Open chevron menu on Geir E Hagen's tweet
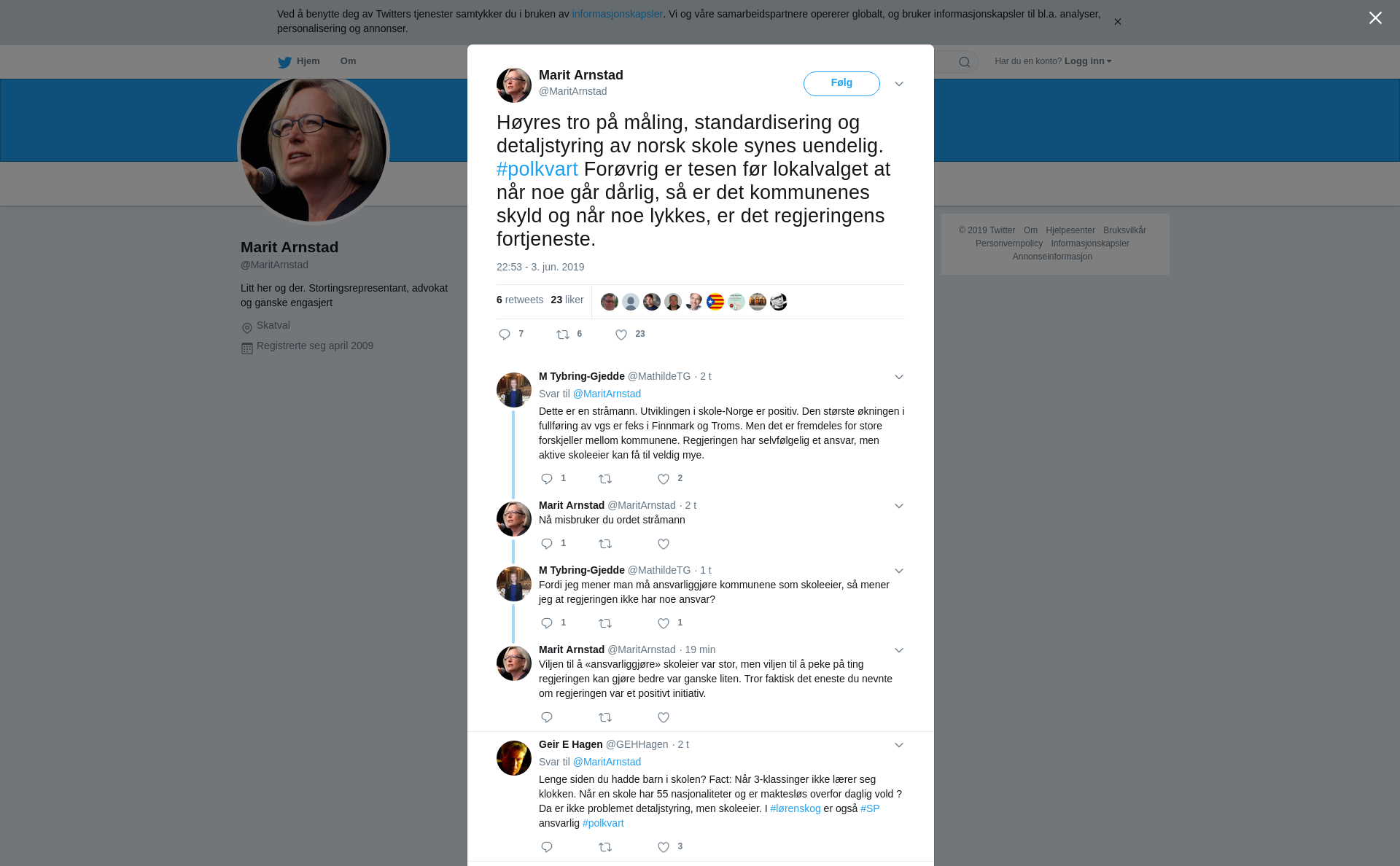This screenshot has height=866, width=1400. coord(899,745)
